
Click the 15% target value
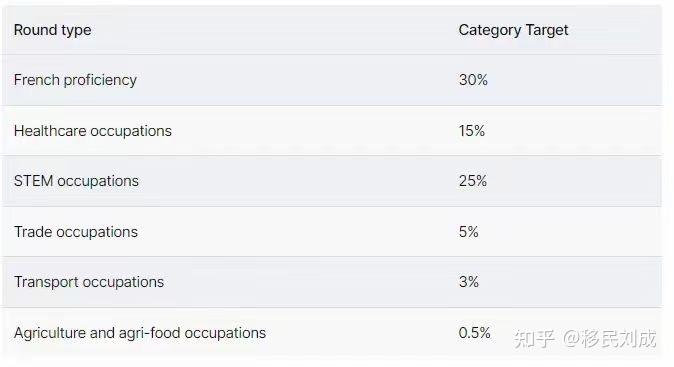click(x=472, y=131)
